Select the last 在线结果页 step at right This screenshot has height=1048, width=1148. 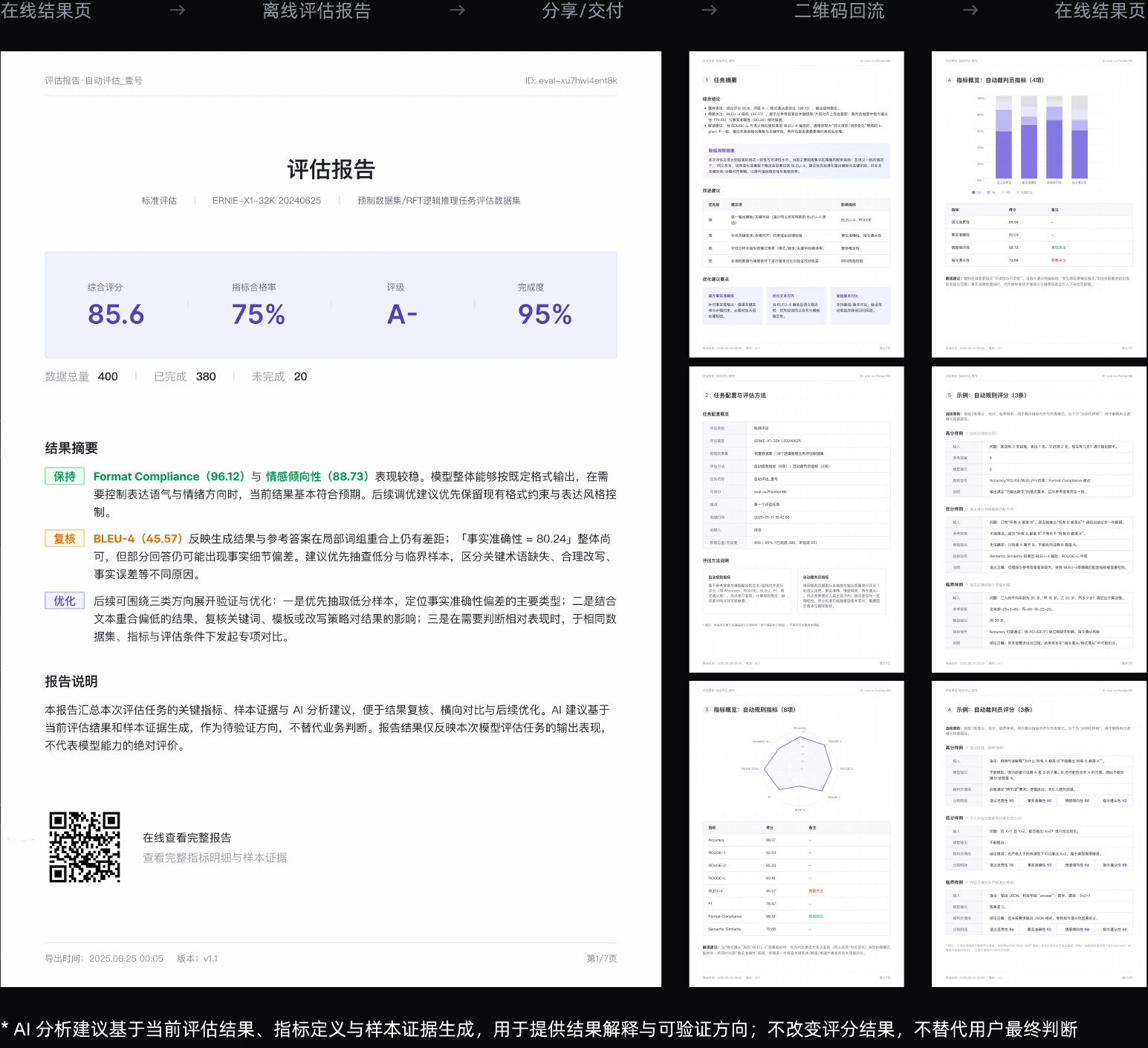click(x=1100, y=10)
